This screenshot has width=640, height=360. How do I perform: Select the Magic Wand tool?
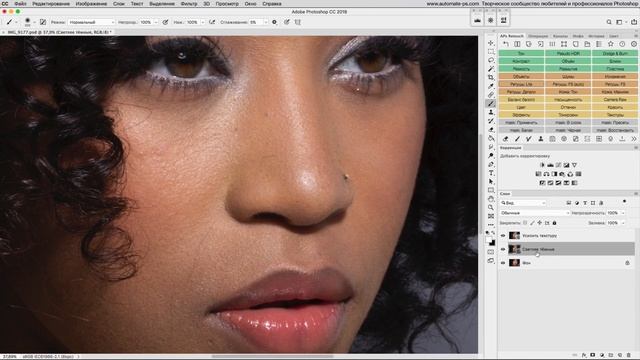pos(491,69)
